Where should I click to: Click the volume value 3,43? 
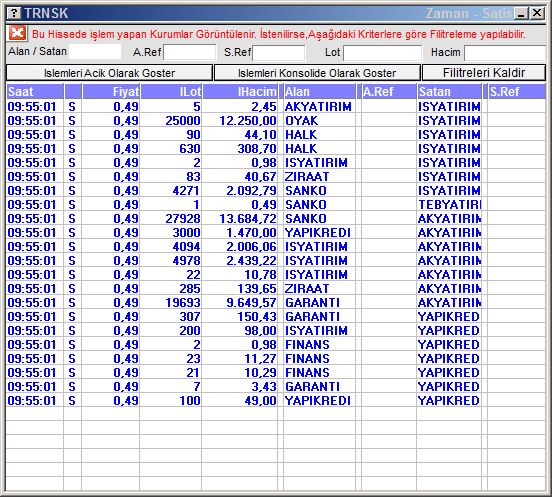tap(264, 386)
